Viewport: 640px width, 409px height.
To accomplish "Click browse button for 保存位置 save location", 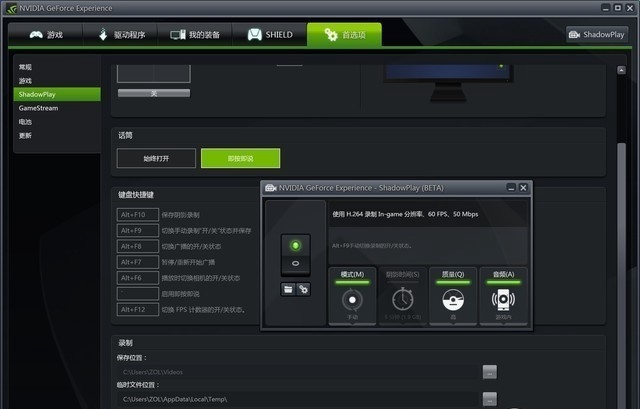I will point(490,372).
